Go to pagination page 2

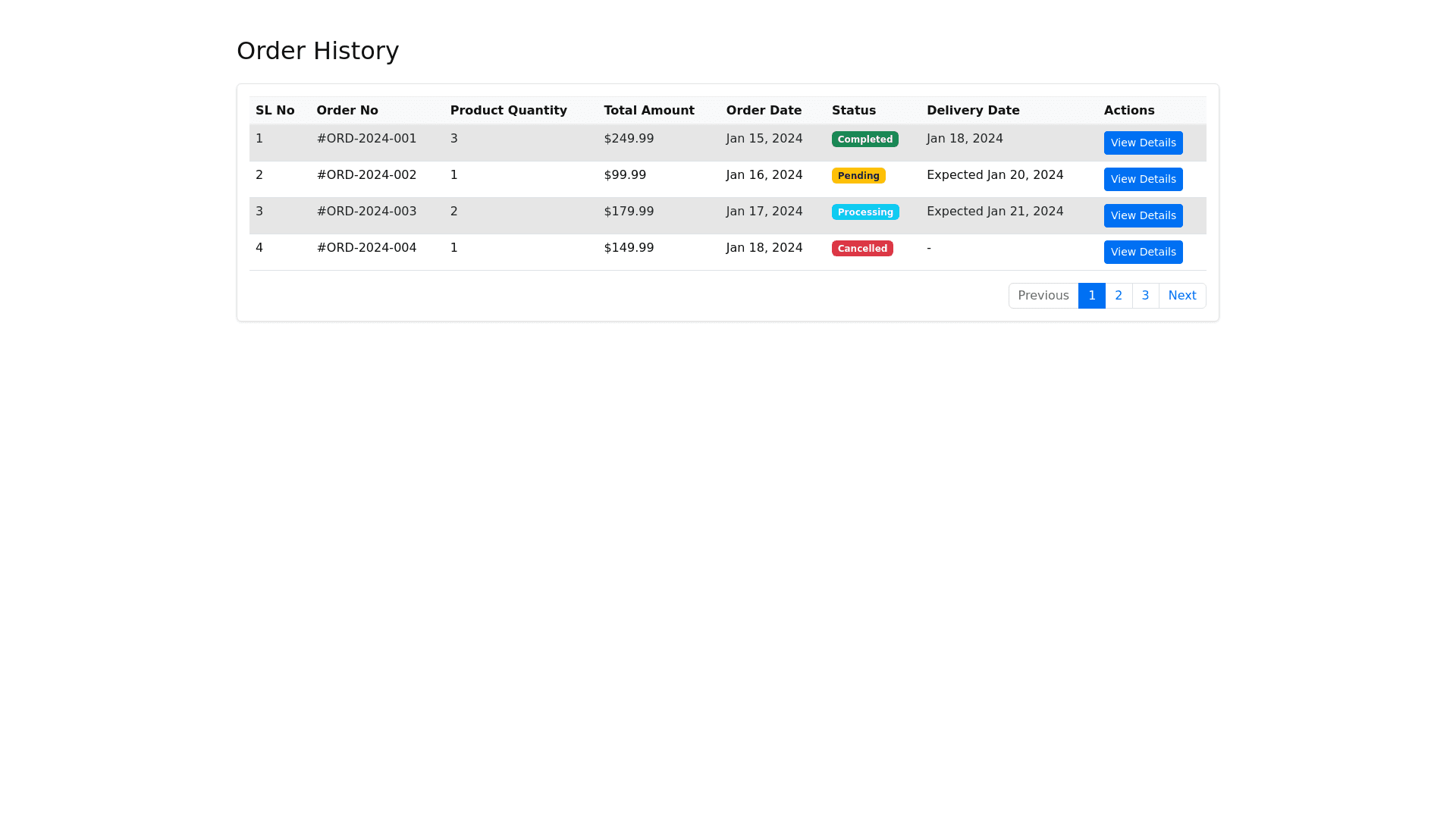pos(1119,296)
